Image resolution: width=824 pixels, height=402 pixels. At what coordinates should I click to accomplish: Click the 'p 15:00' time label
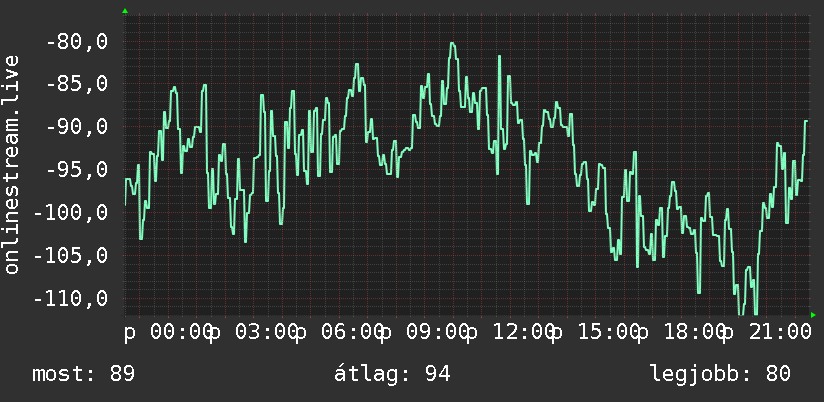[597, 333]
